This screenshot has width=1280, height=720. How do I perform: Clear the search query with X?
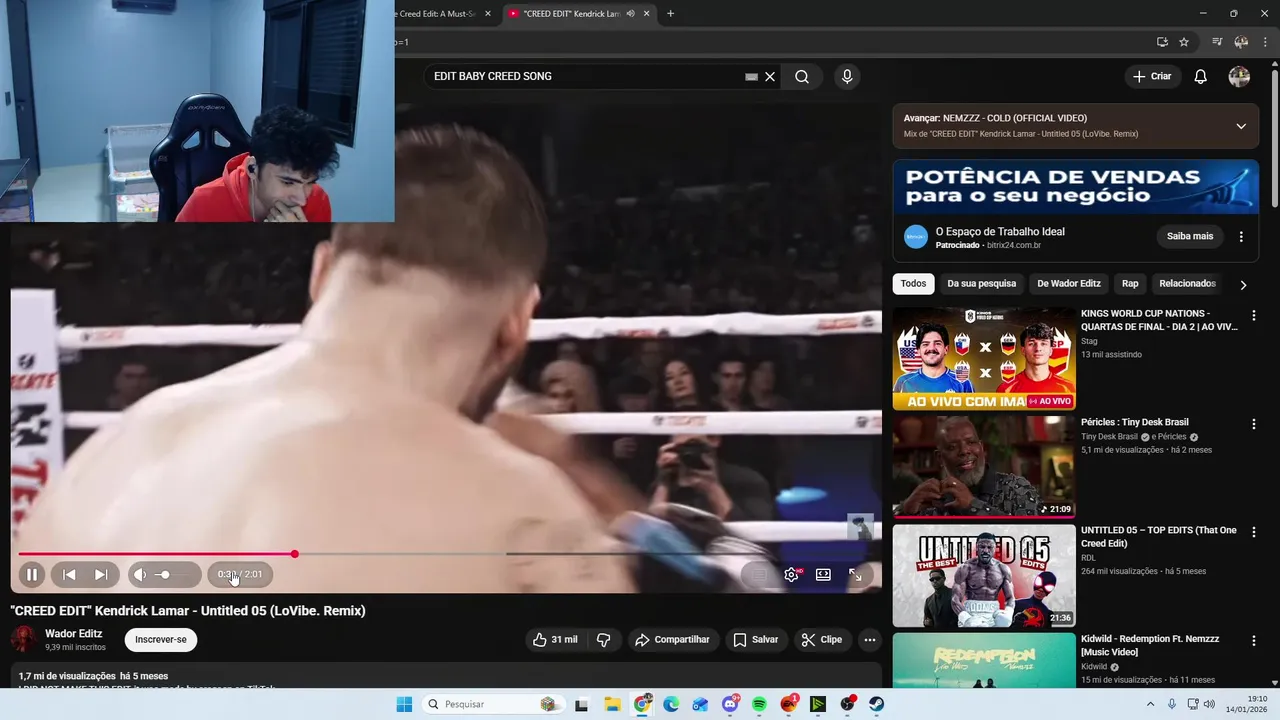[x=770, y=76]
